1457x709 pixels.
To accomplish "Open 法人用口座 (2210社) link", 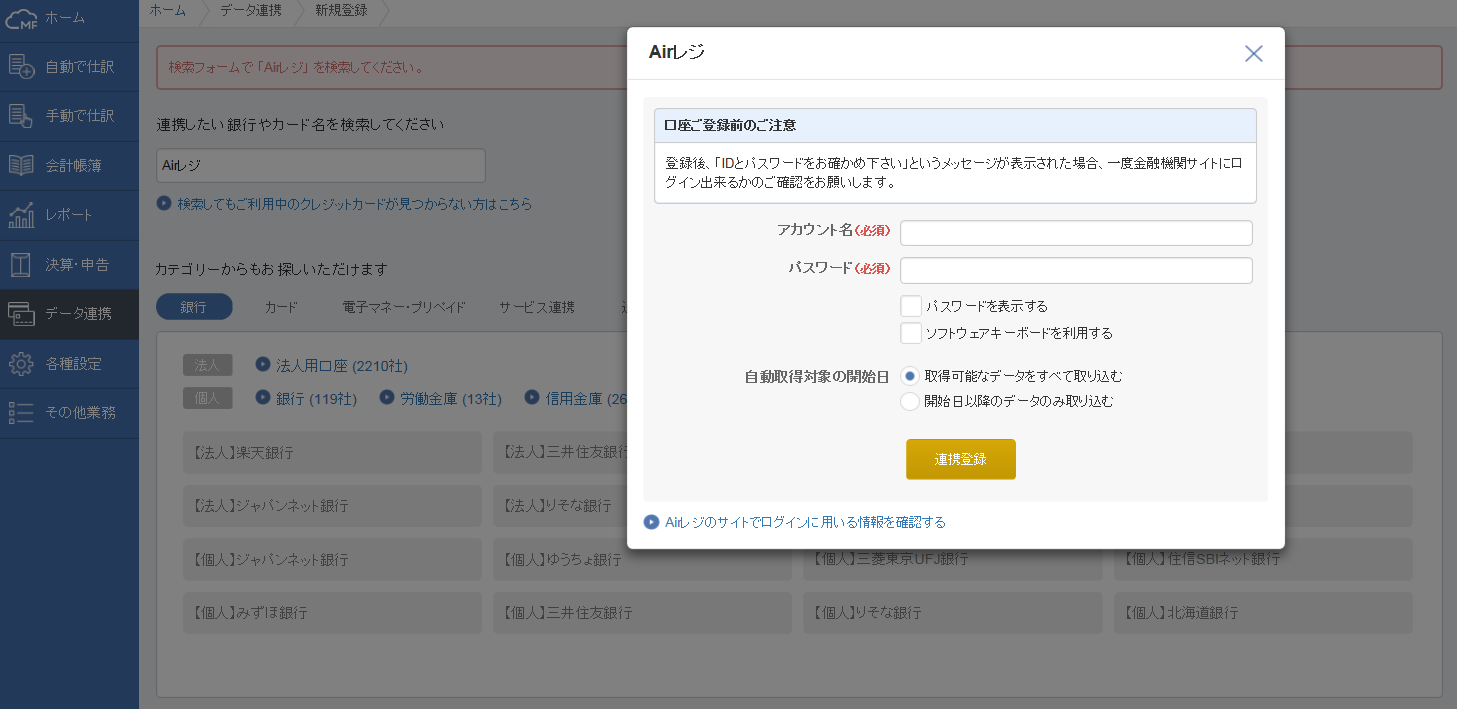I will 342,366.
